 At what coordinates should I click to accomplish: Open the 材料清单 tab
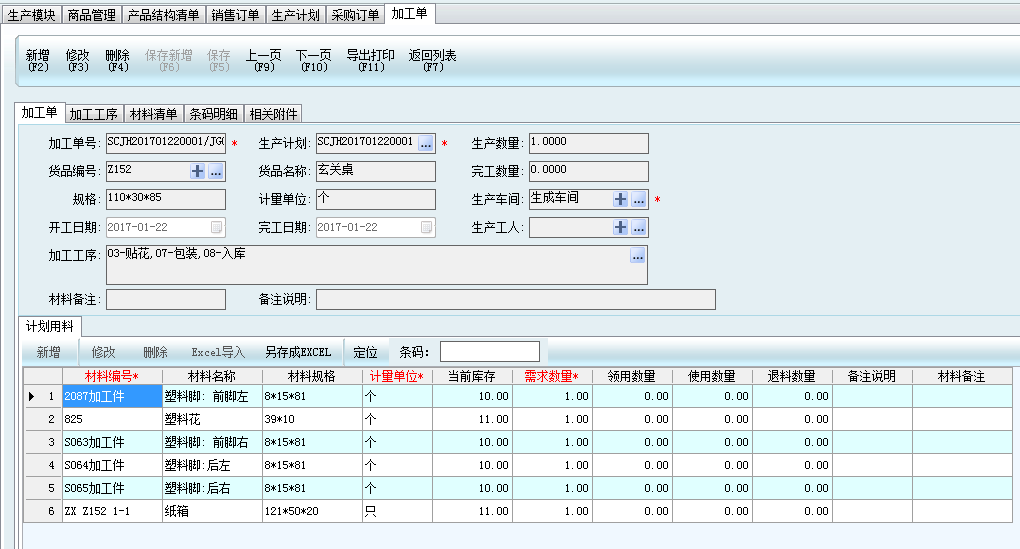coord(154,114)
